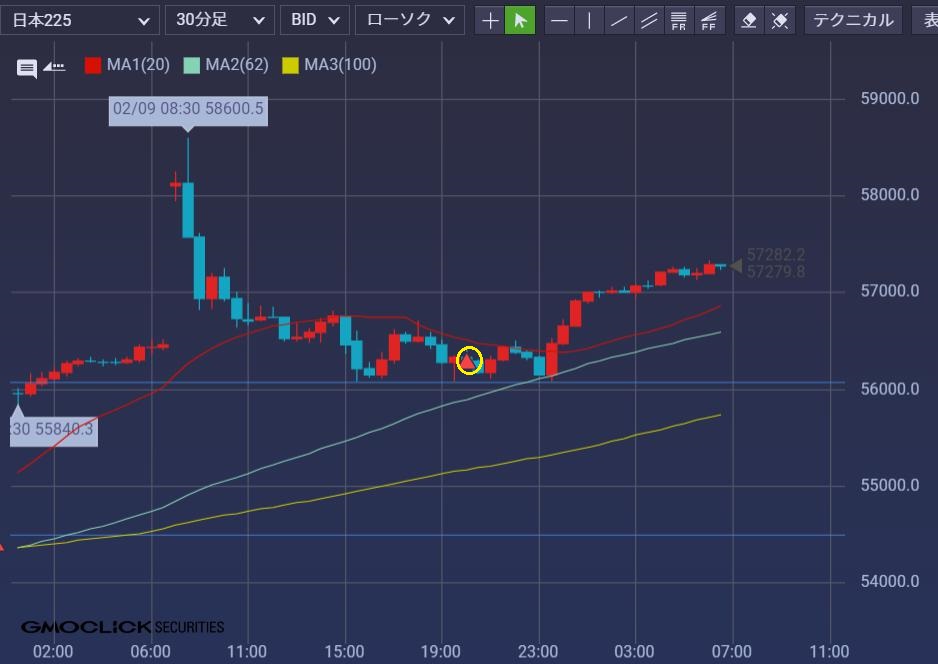Open the 30分足 timeframe dropdown
Screen dimensions: 938x664
219,20
